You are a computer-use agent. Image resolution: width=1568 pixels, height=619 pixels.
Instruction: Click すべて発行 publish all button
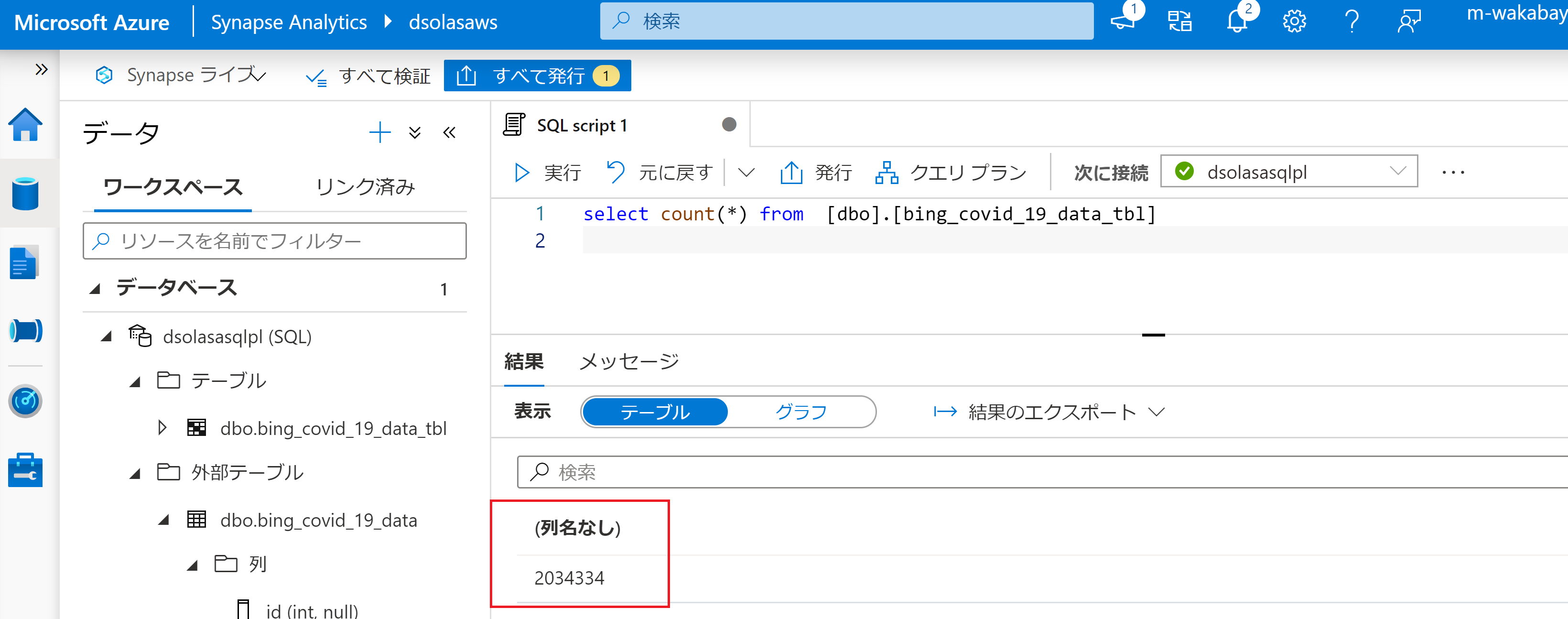tap(537, 76)
